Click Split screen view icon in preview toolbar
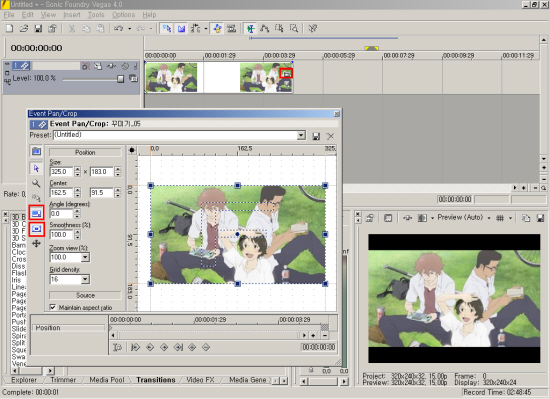 [422, 218]
